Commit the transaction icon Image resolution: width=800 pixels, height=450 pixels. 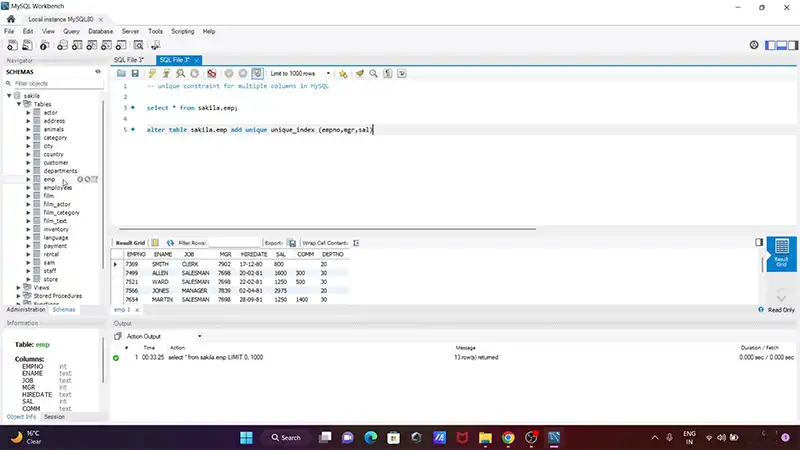[229, 73]
